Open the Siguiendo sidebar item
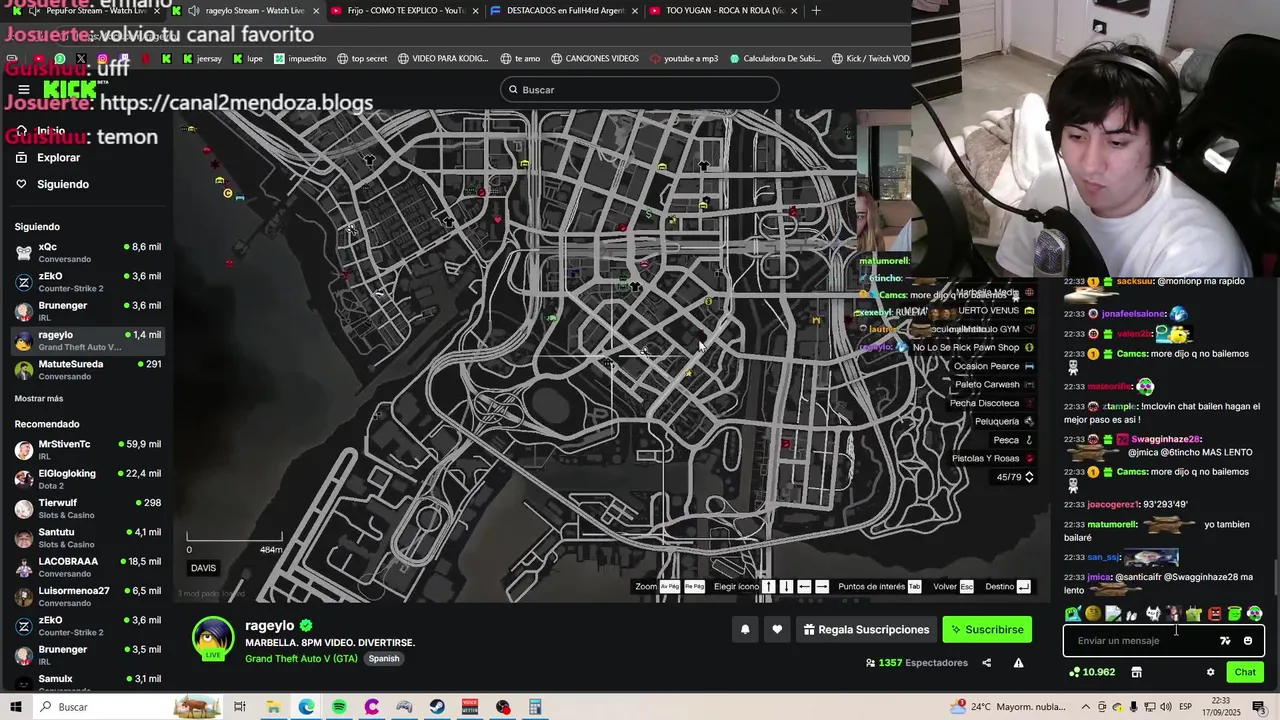The height and width of the screenshot is (720, 1280). [62, 184]
